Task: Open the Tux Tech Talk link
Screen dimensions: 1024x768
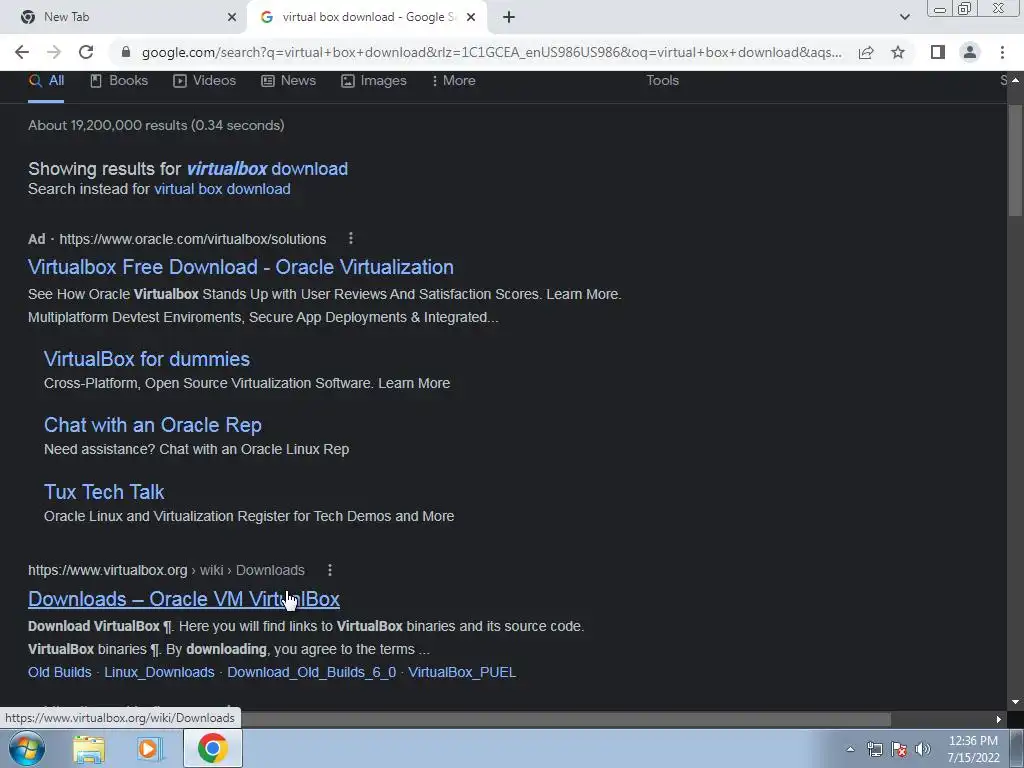Action: 104,491
